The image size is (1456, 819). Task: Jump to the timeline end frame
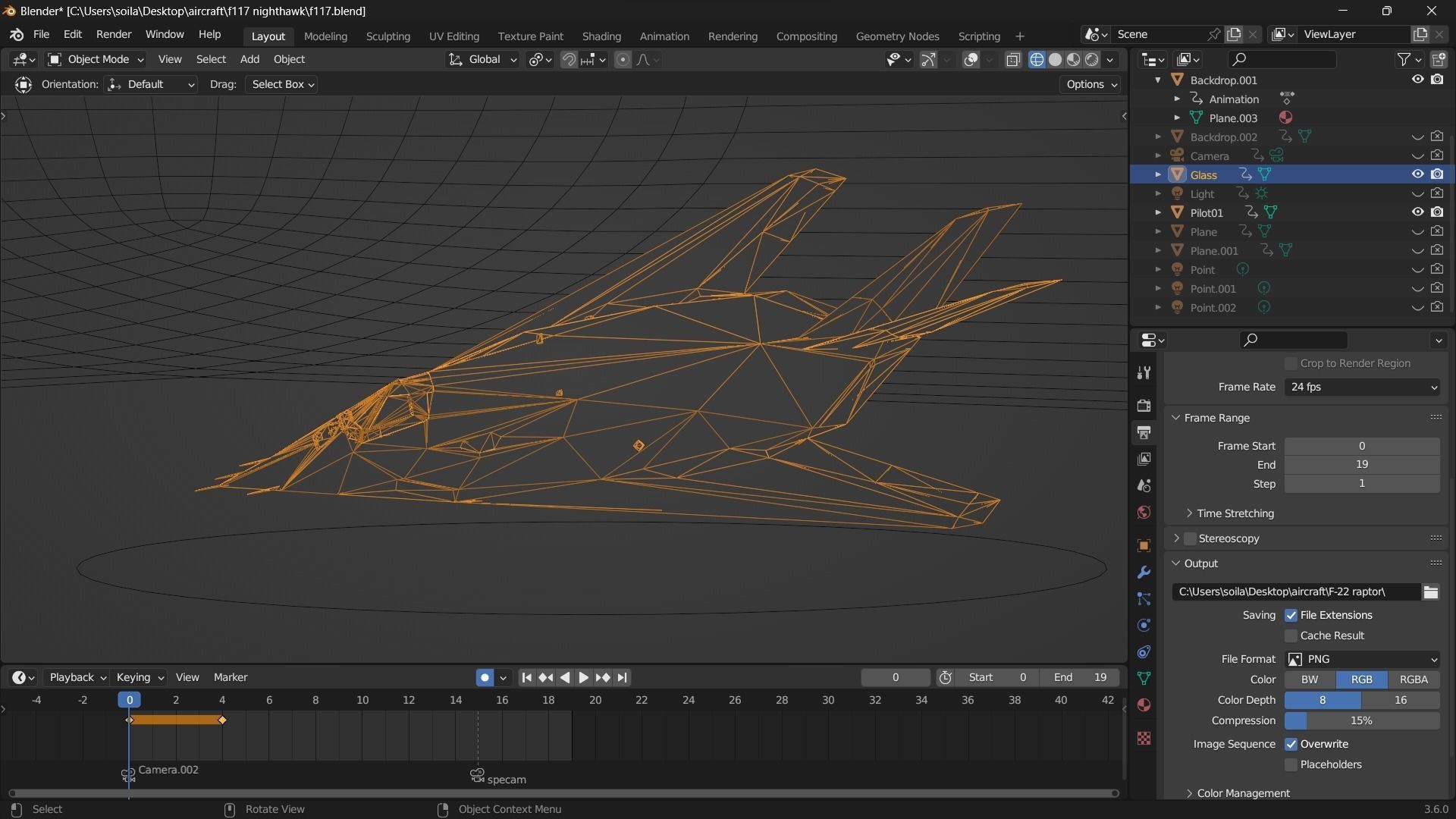click(x=623, y=677)
